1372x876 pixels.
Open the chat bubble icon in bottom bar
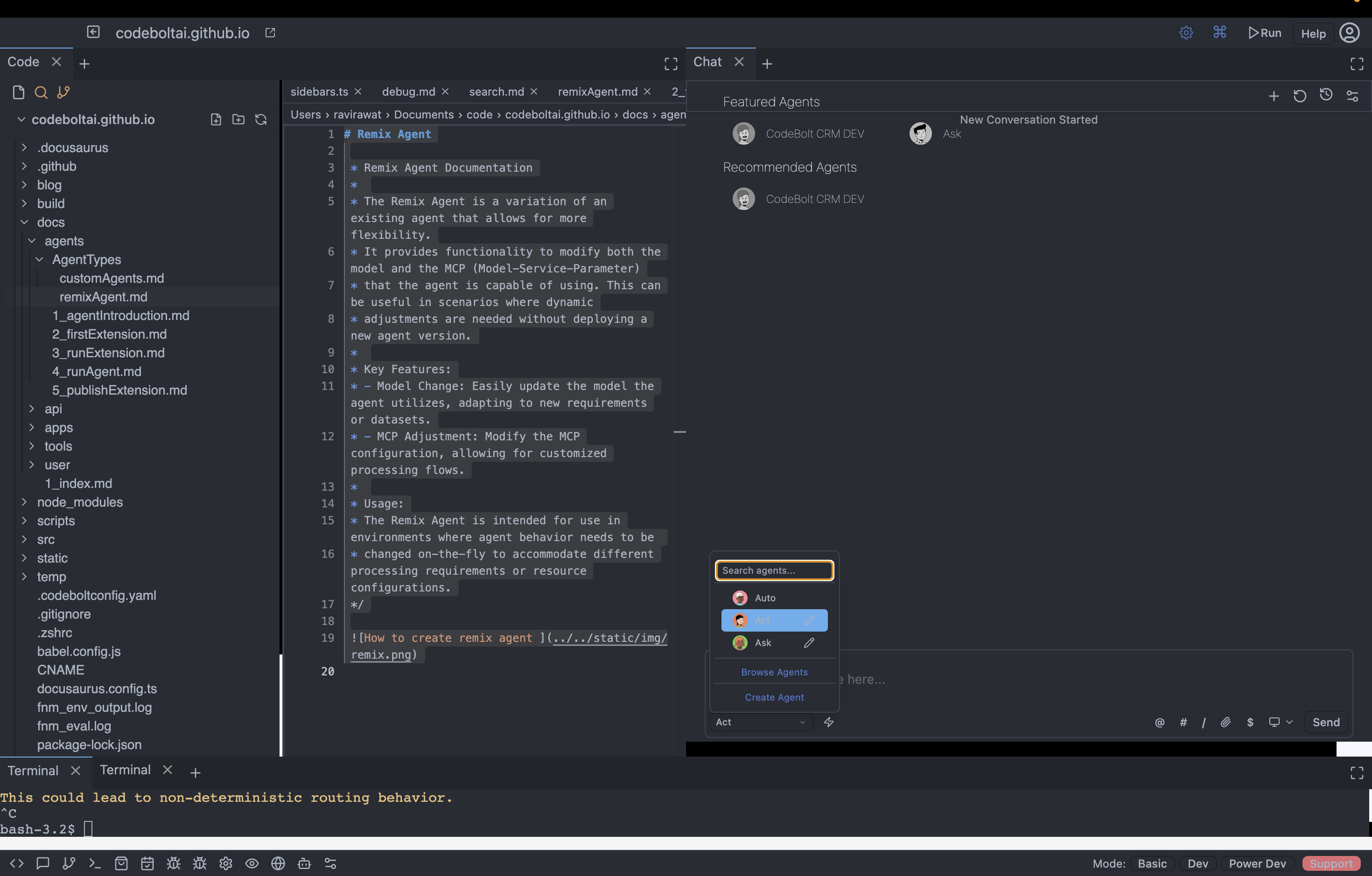[x=43, y=863]
